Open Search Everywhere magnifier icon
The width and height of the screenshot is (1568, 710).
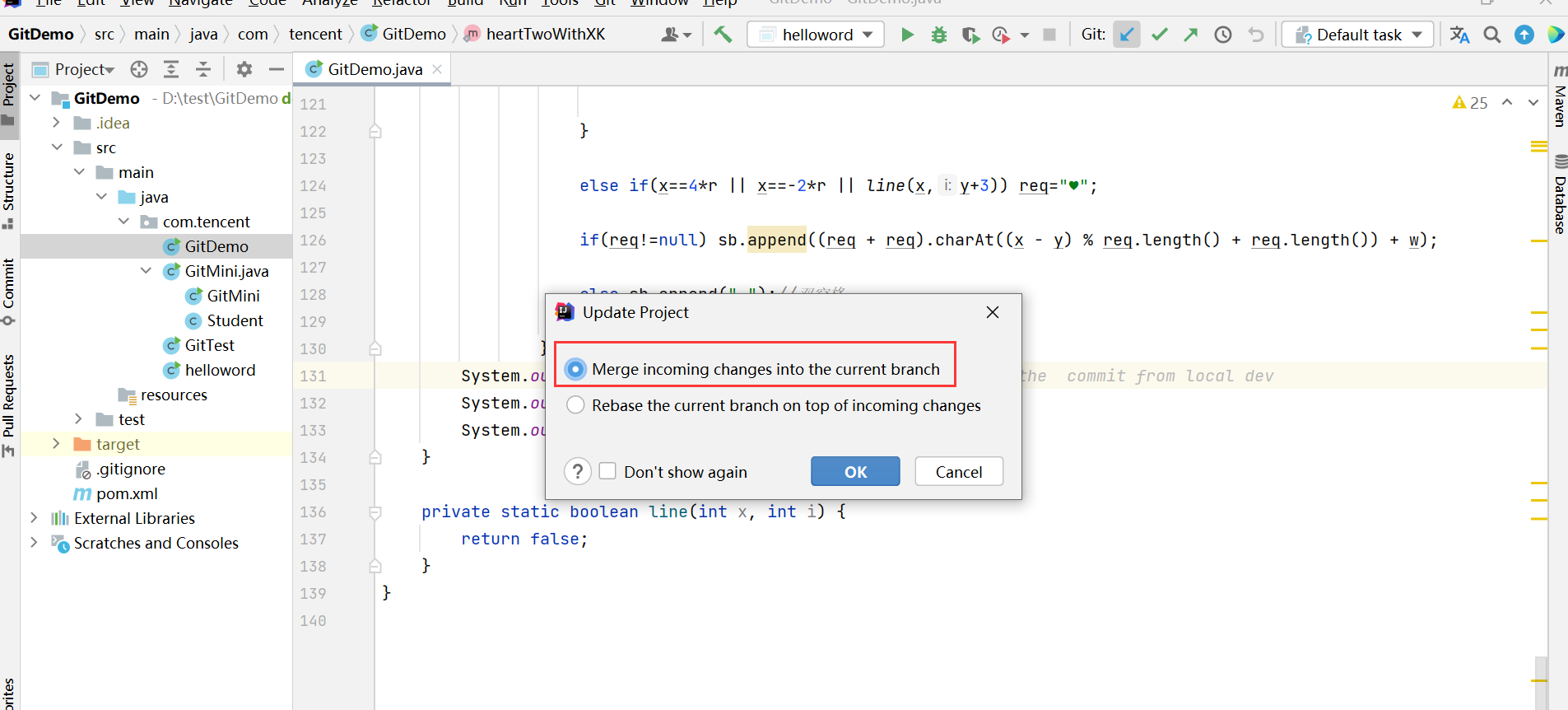click(x=1492, y=35)
